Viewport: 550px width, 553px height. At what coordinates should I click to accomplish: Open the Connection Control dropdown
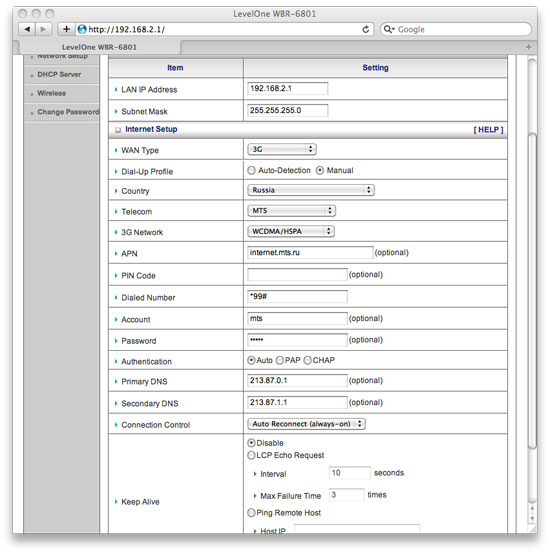click(x=306, y=424)
